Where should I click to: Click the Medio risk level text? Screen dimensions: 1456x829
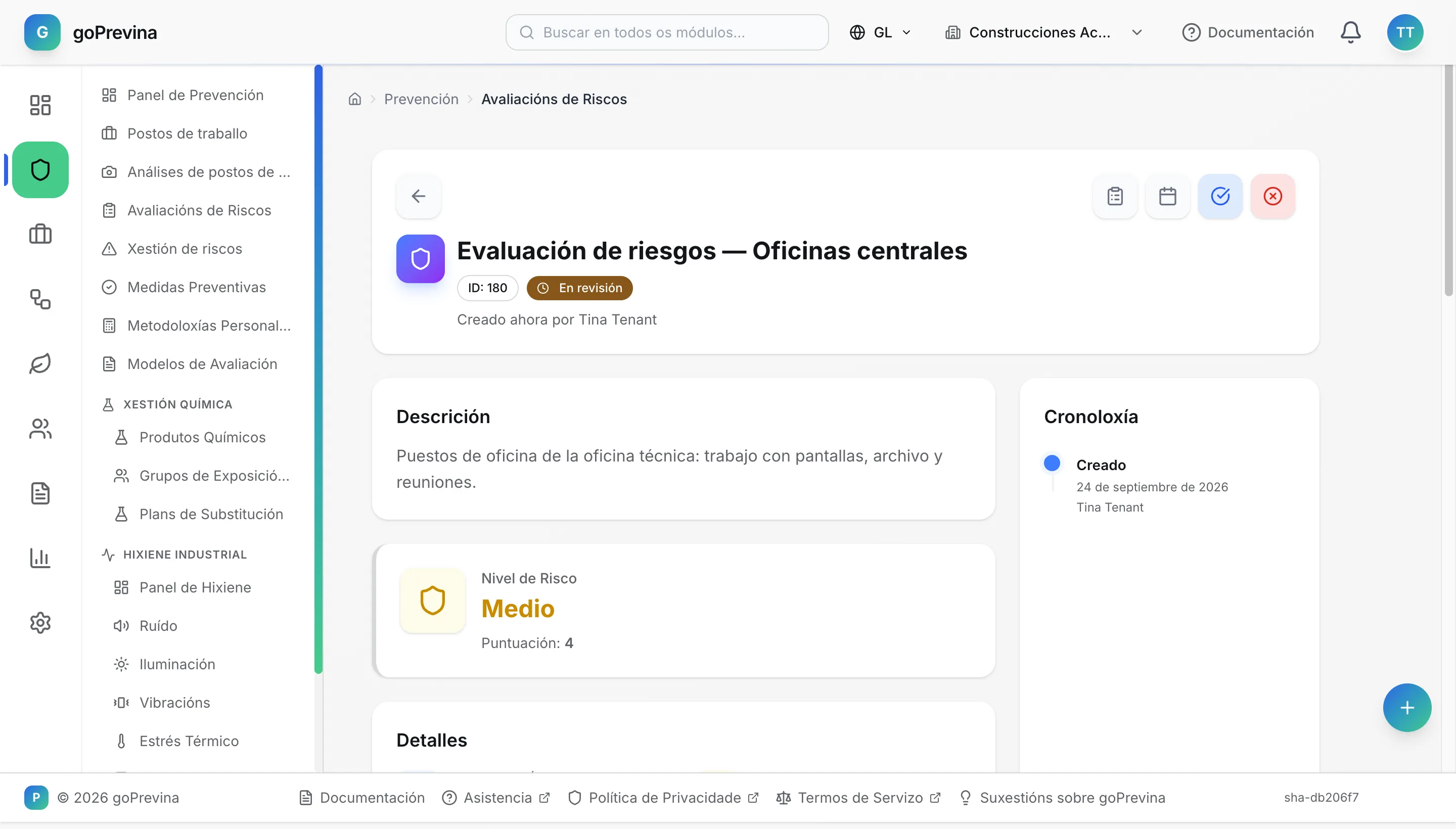[x=518, y=609]
